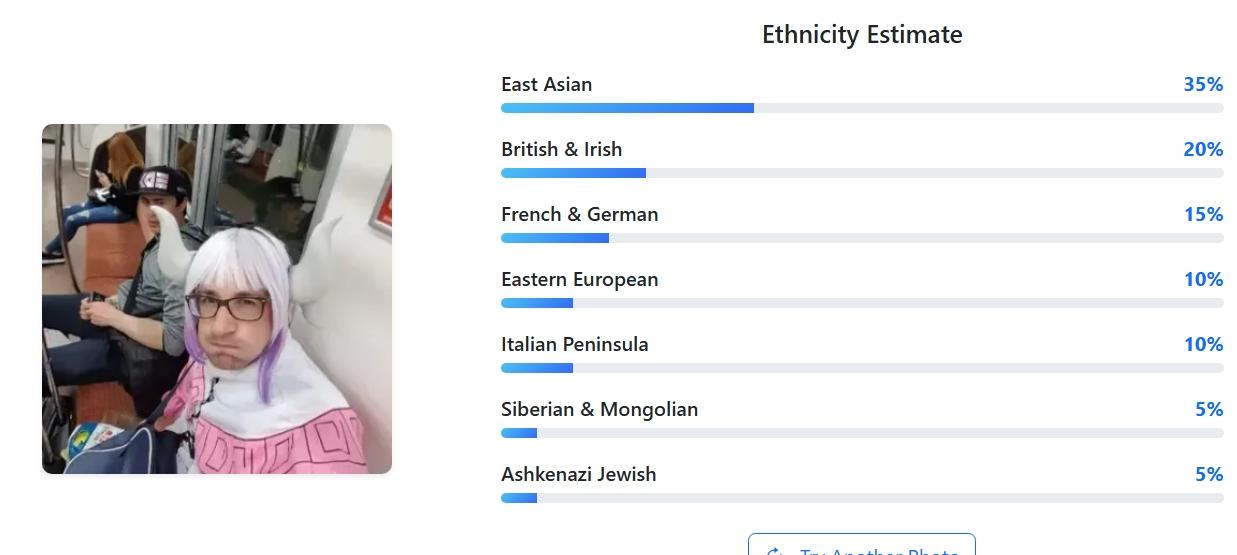
Task: Select the French & German label
Action: click(580, 214)
